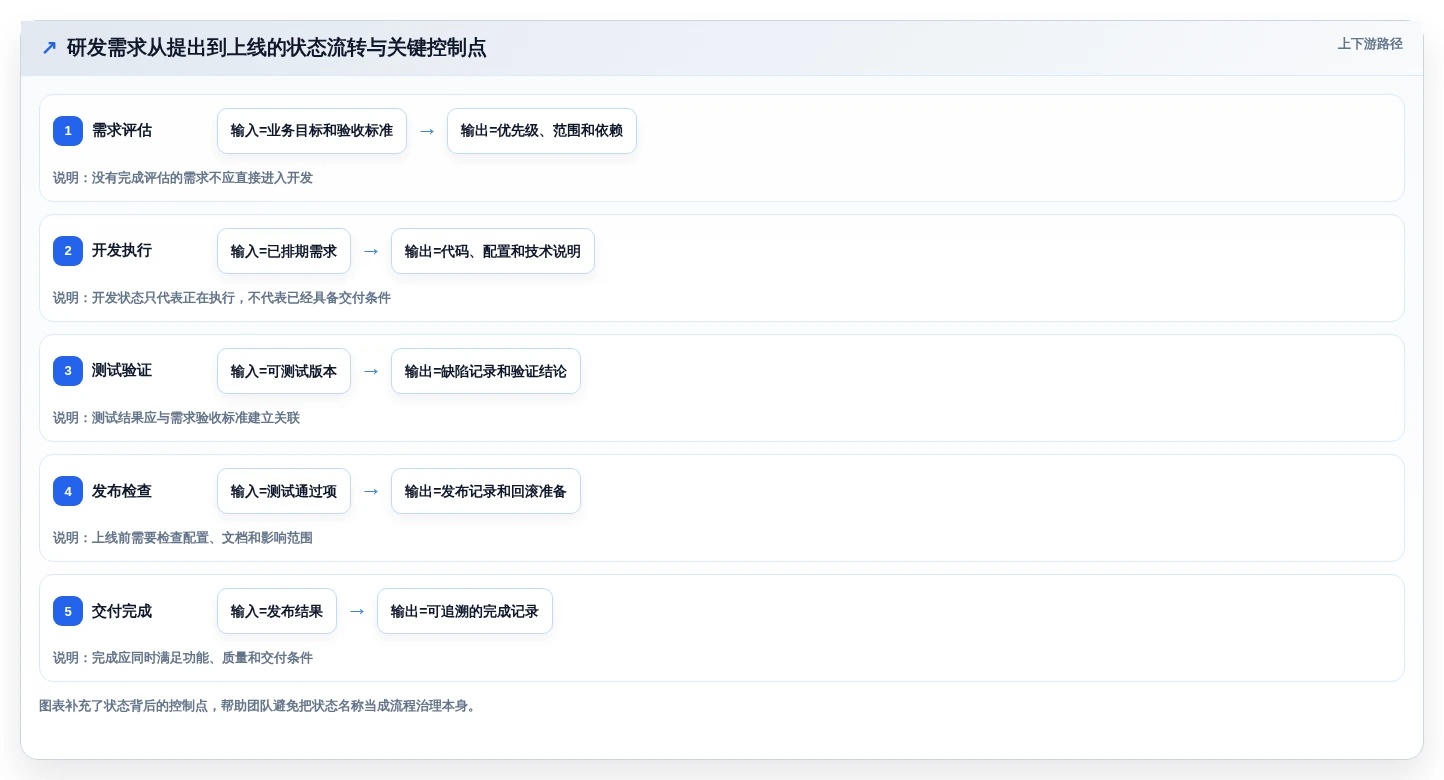Click the note 说明：上线前需要检查配置、文档和影响范围
Image resolution: width=1444 pixels, height=780 pixels.
point(183,538)
